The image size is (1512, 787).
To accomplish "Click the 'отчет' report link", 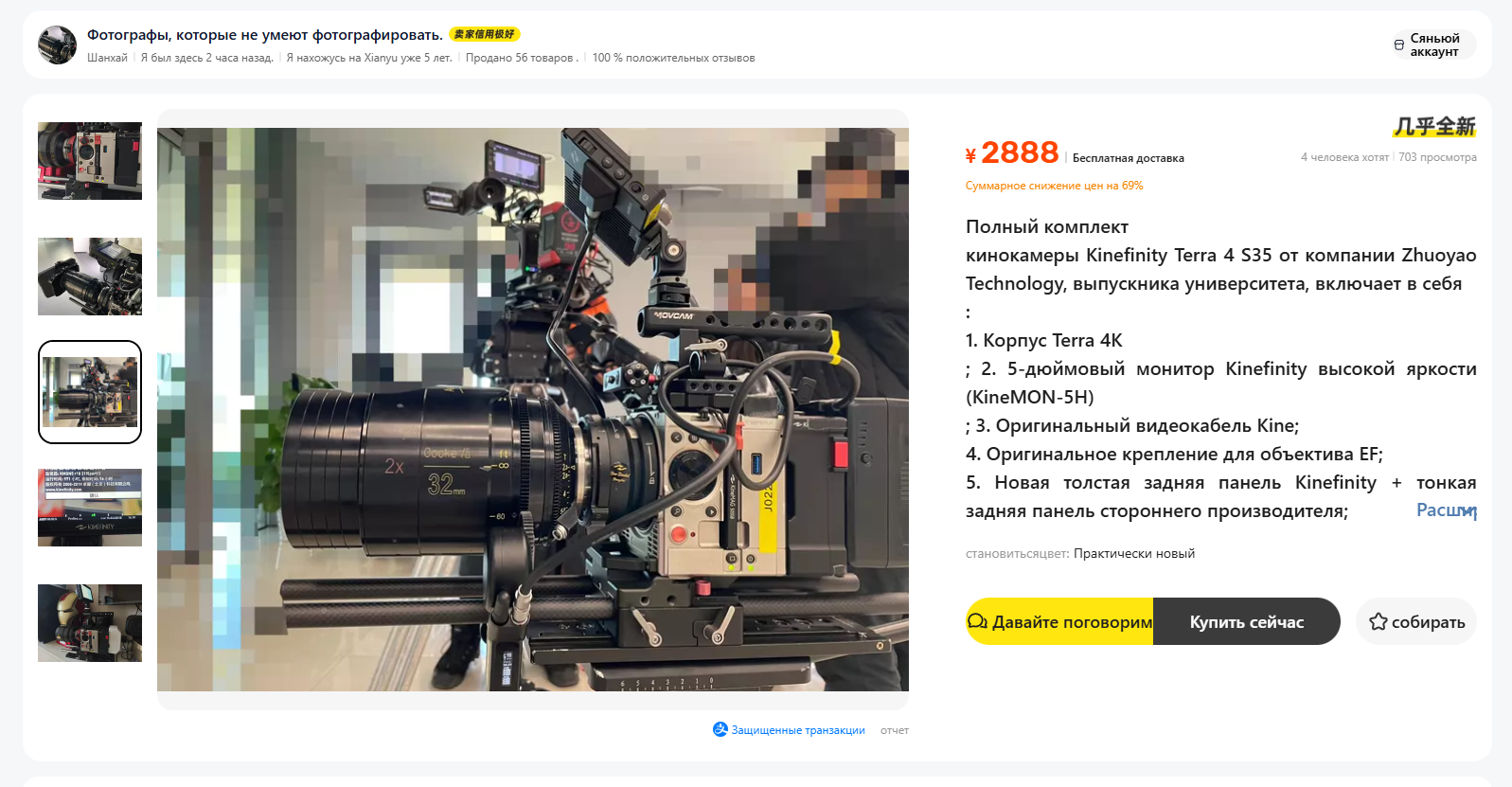I will point(895,730).
